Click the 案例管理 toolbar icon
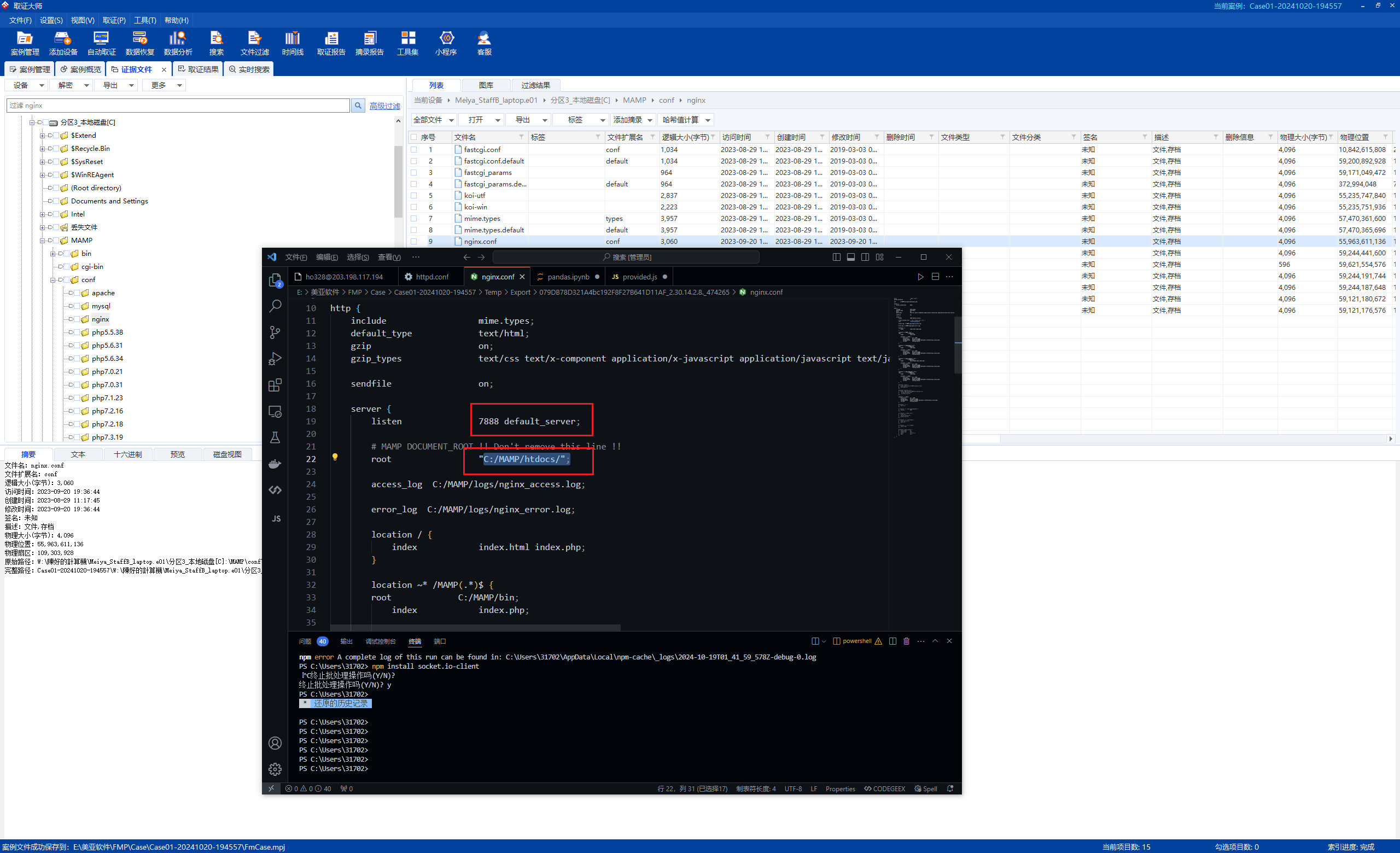Viewport: 1400px width, 853px height. tap(22, 45)
